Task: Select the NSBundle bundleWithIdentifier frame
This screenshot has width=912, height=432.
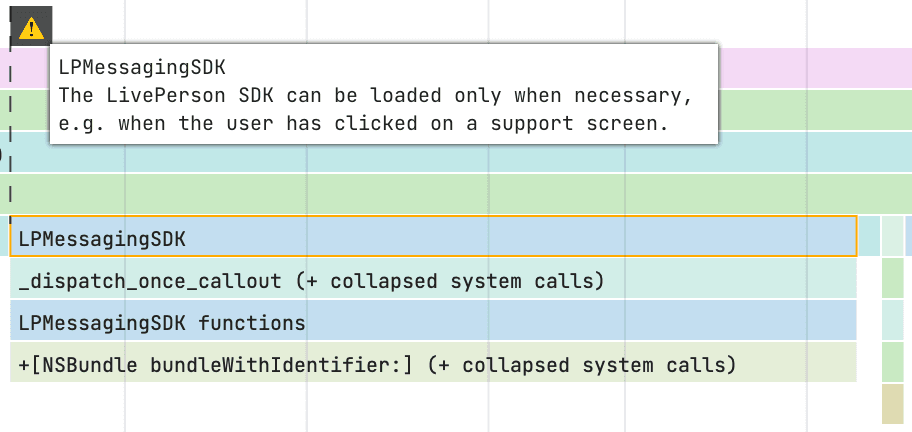Action: [x=433, y=363]
